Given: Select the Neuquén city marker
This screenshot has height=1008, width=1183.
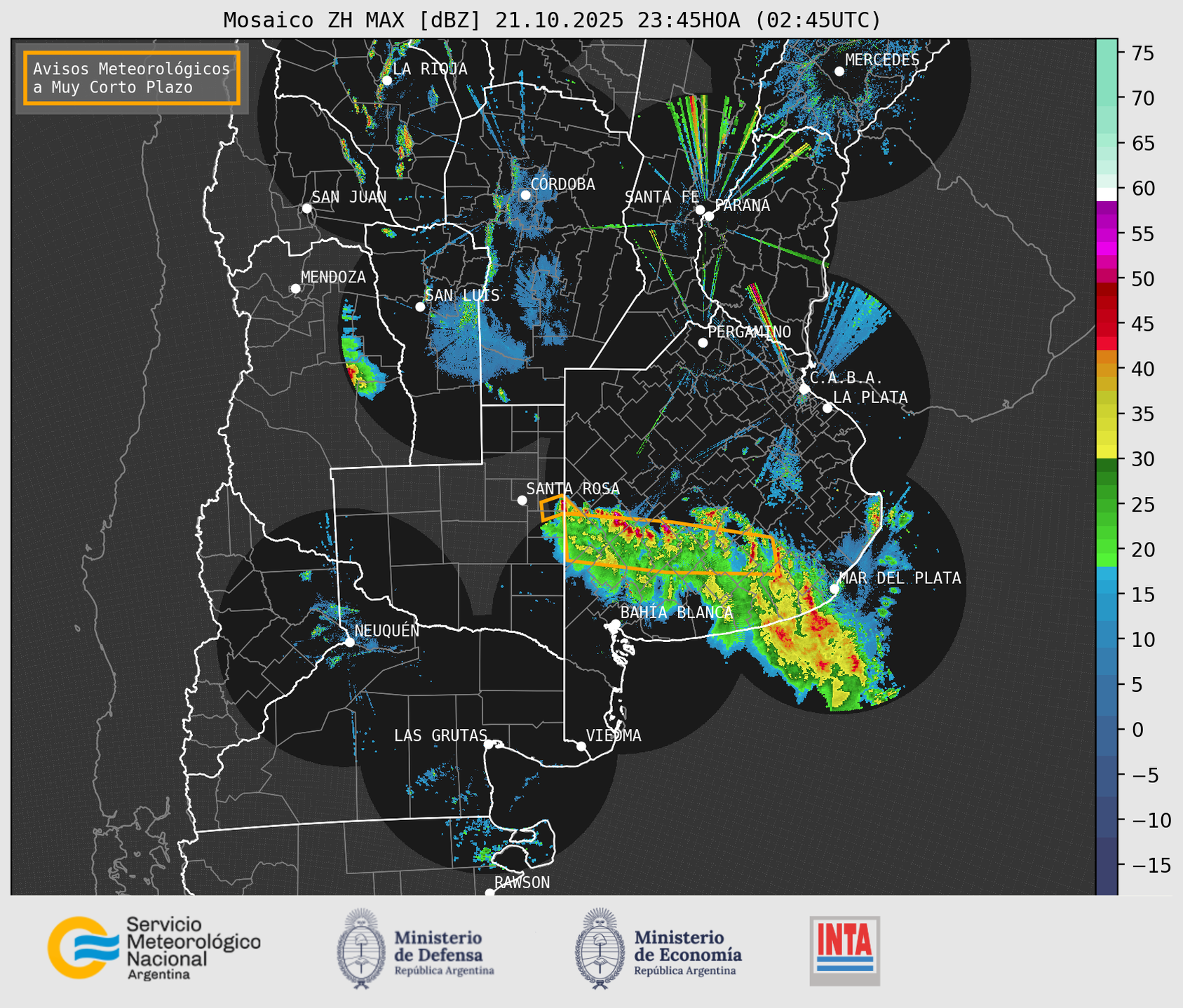Looking at the screenshot, I should pyautogui.click(x=349, y=641).
